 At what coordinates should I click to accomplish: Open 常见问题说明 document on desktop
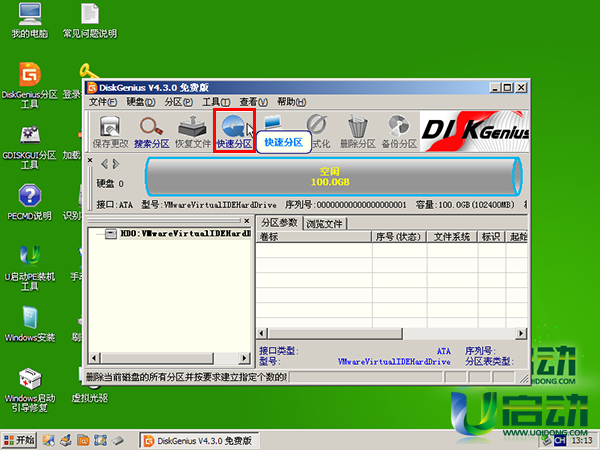[x=90, y=21]
